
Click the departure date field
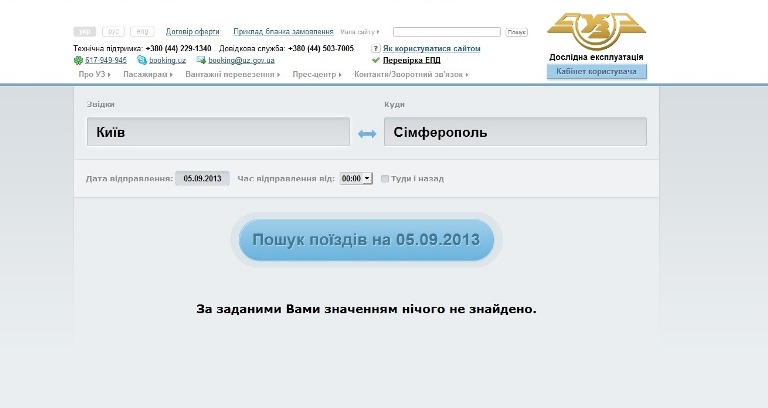tap(202, 178)
